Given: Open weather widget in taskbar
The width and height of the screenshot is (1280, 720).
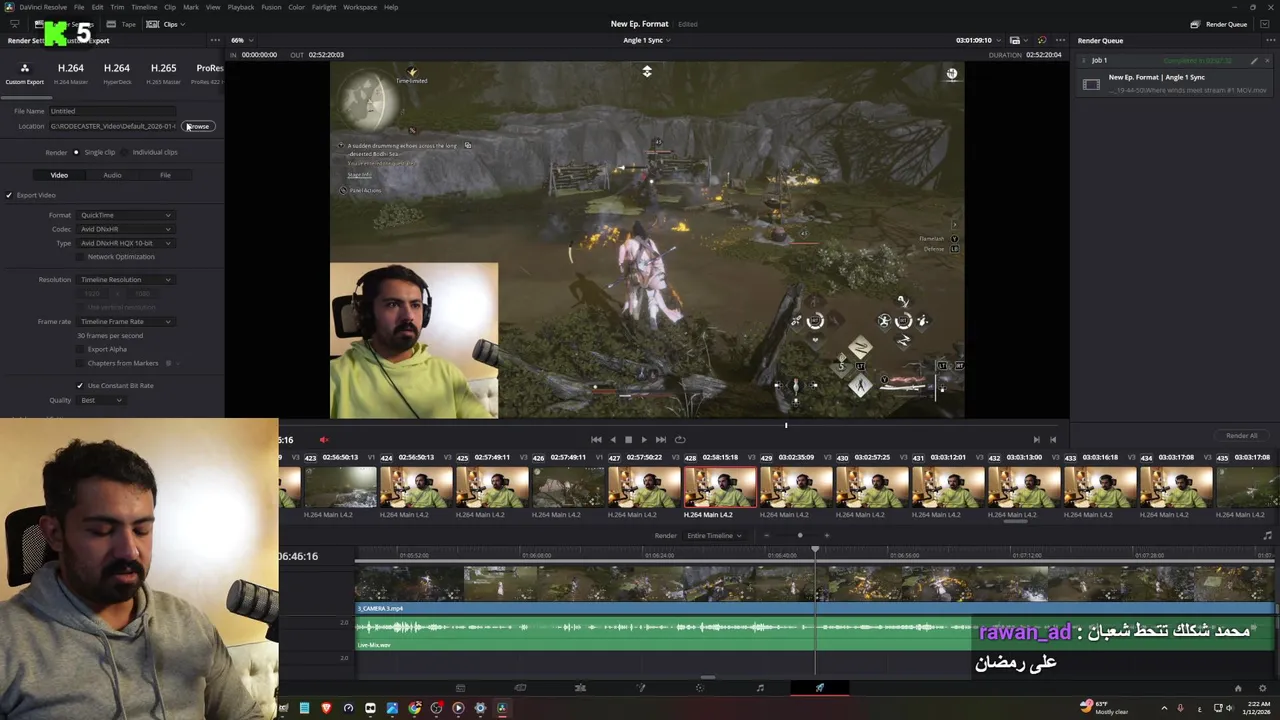Looking at the screenshot, I should (1104, 708).
